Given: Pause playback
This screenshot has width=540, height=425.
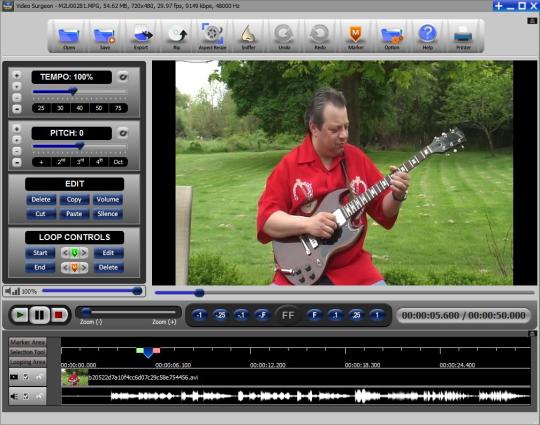Looking at the screenshot, I should [39, 315].
